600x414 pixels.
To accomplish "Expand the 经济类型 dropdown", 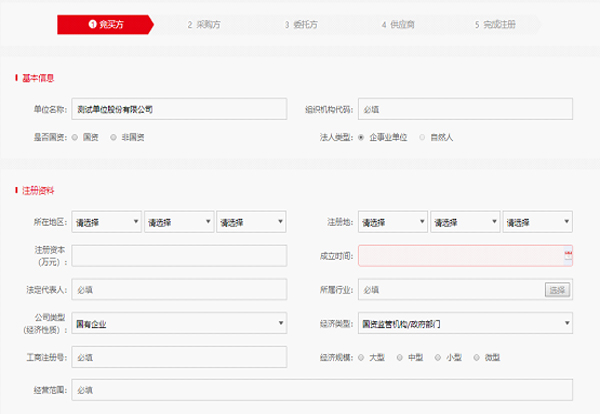I will [x=465, y=323].
